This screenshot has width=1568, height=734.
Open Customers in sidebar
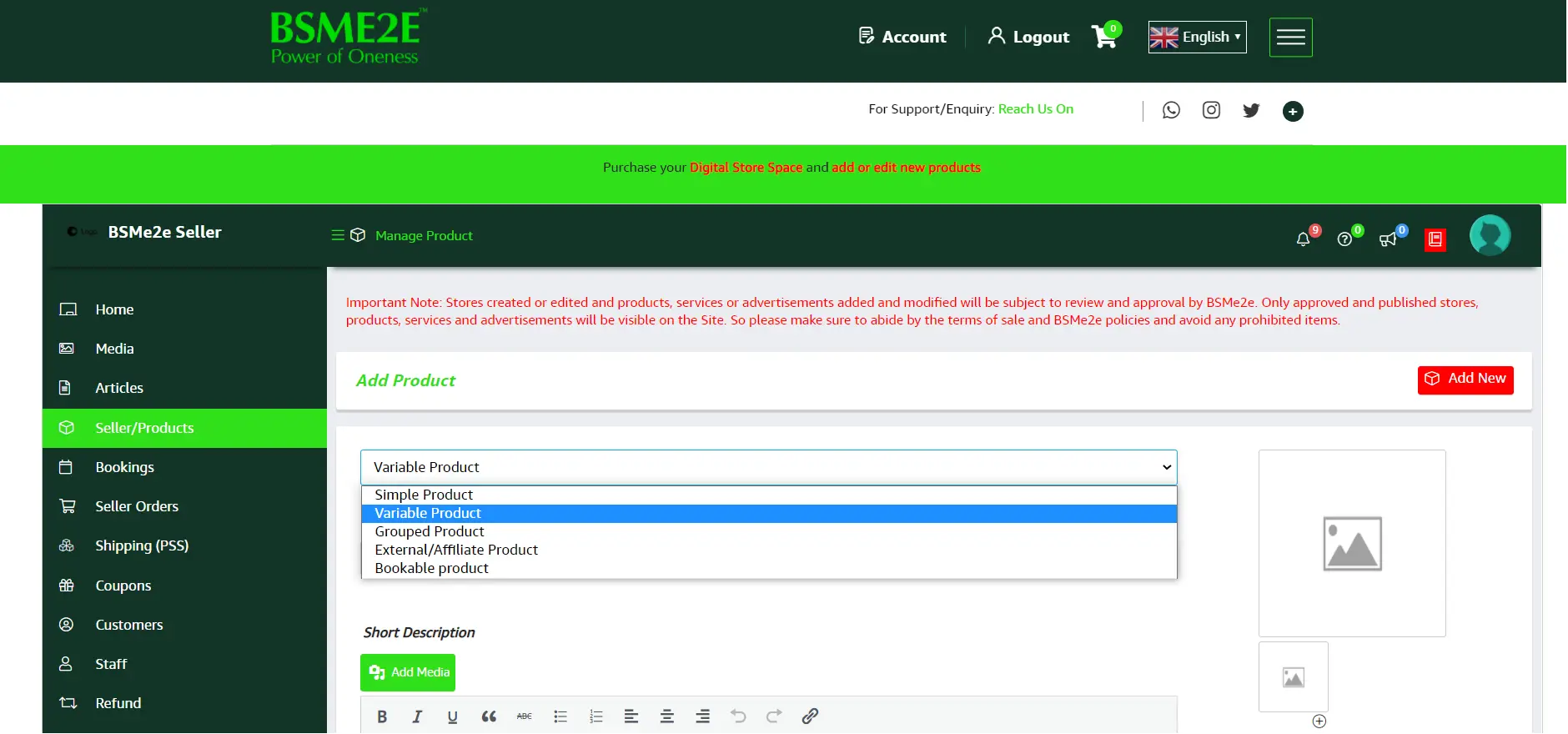184,625
